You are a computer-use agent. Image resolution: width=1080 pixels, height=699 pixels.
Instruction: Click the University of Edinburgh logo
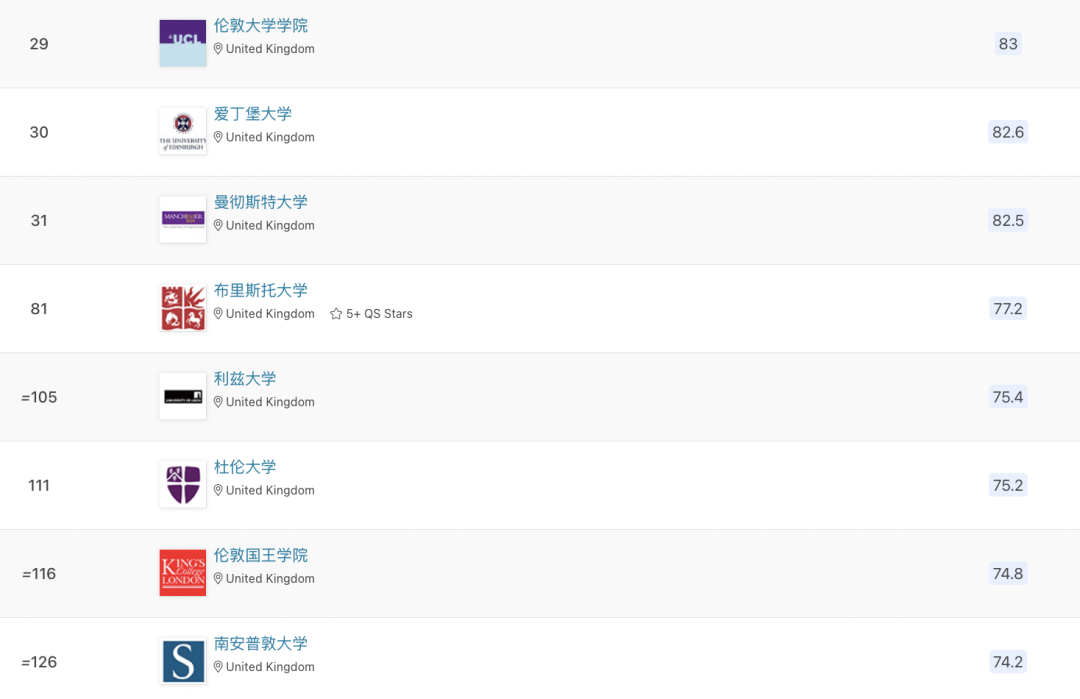coord(183,131)
